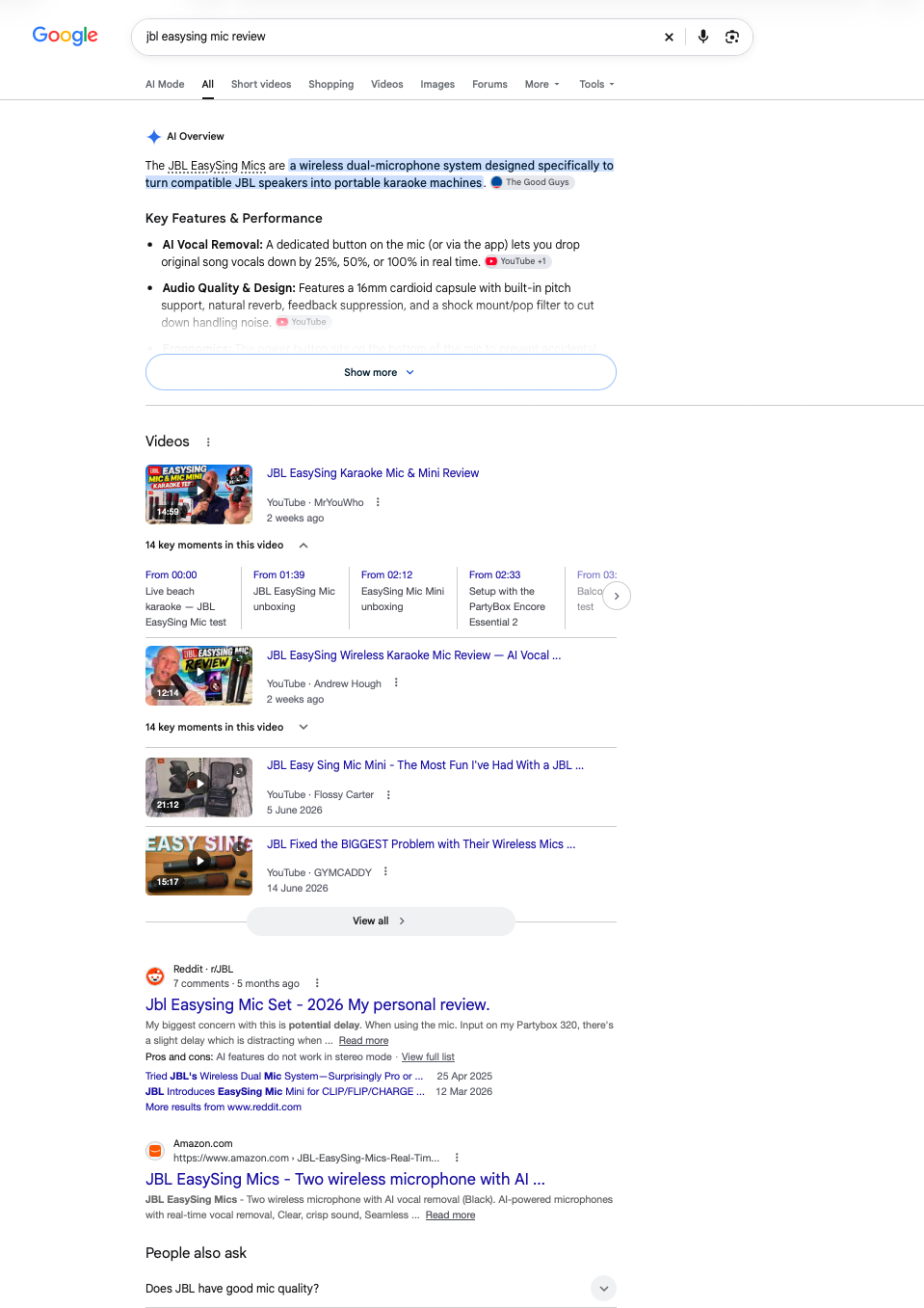Switch to AI Mode tab
924x1308 pixels.
pos(165,85)
